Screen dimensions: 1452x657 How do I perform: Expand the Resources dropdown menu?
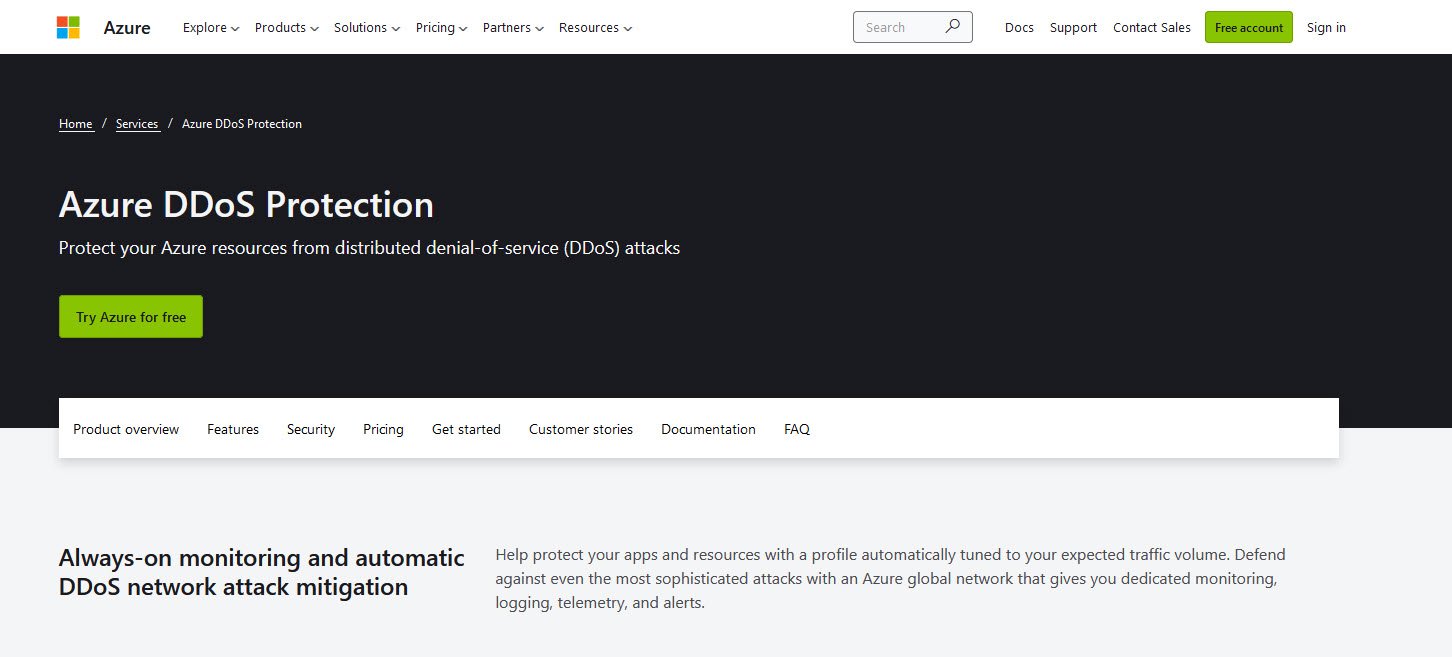595,28
